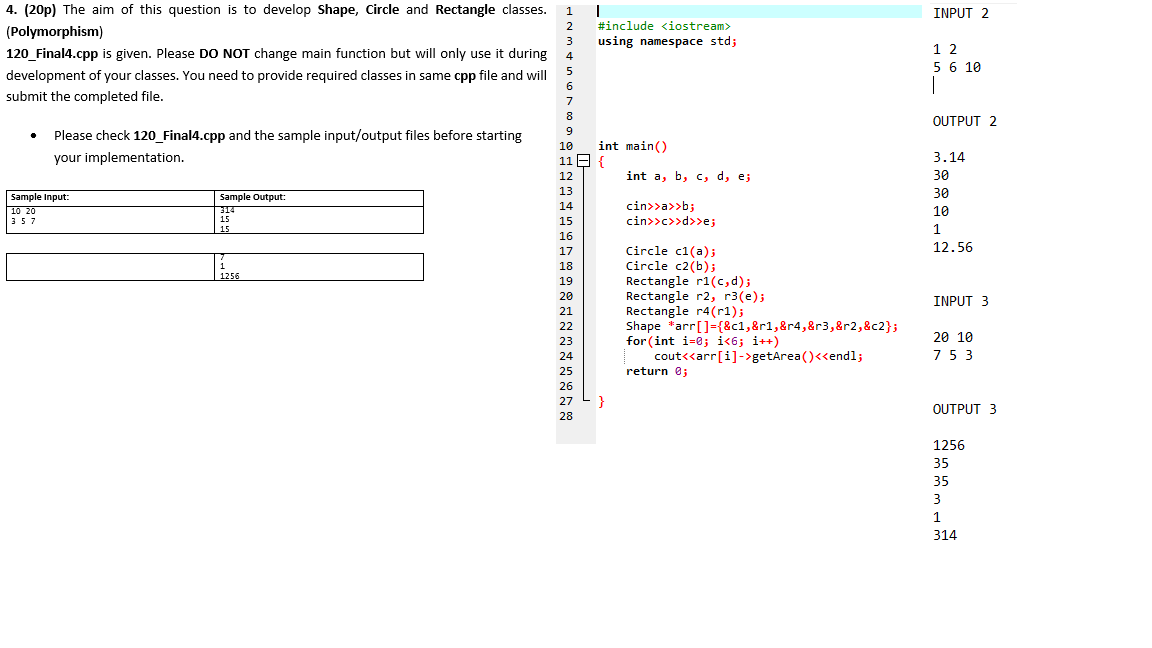Viewport: 1152px width, 648px height.
Task: Click line number 27 in the editor gutter
Action: pyautogui.click(x=566, y=400)
